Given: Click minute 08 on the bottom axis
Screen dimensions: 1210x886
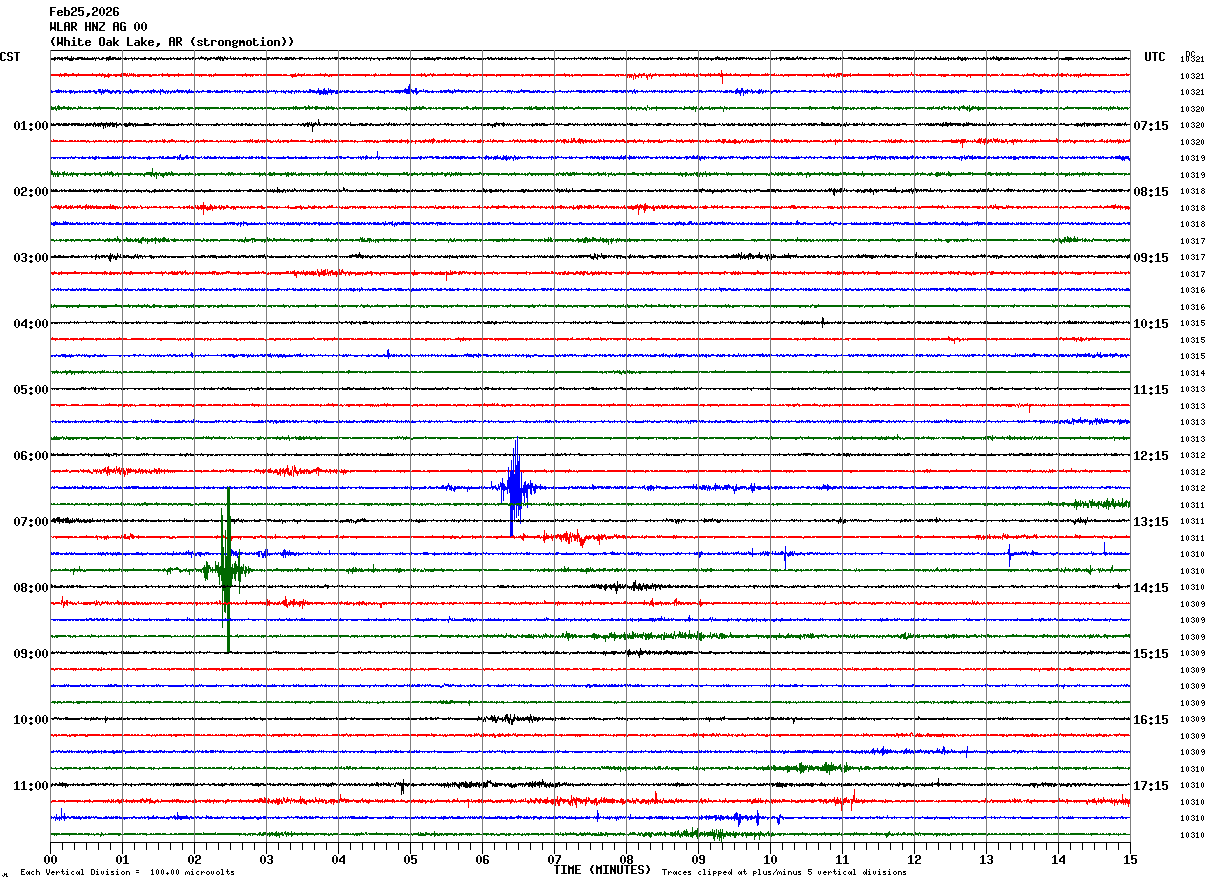Looking at the screenshot, I should (626, 859).
